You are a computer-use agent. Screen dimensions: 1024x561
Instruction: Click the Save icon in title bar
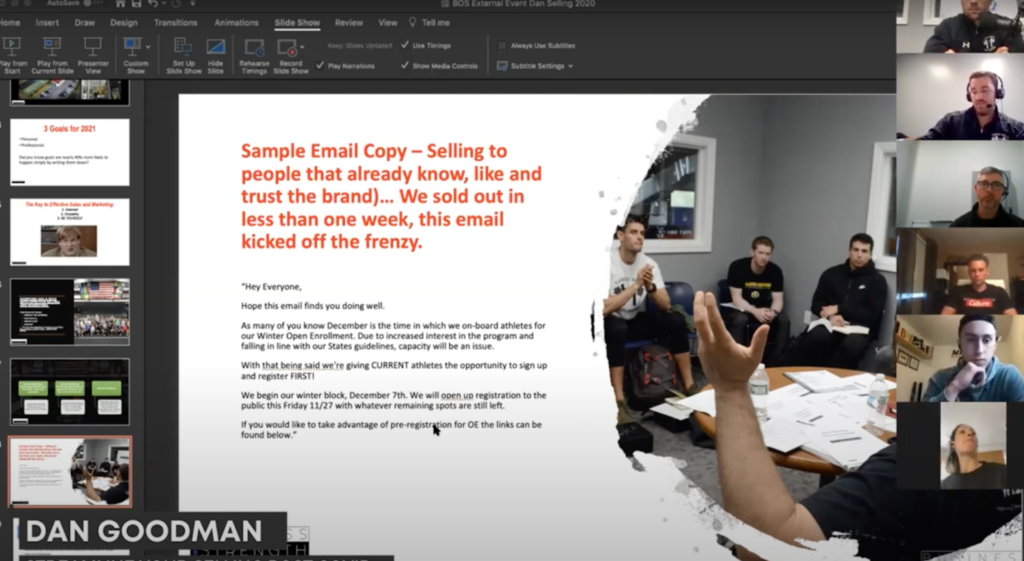pos(136,4)
